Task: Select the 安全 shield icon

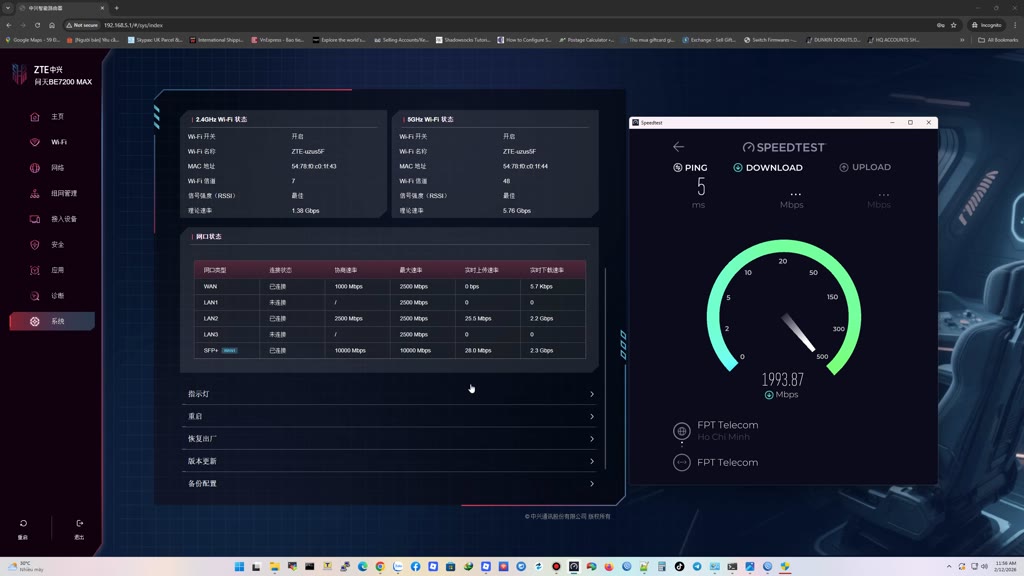Action: (x=35, y=245)
